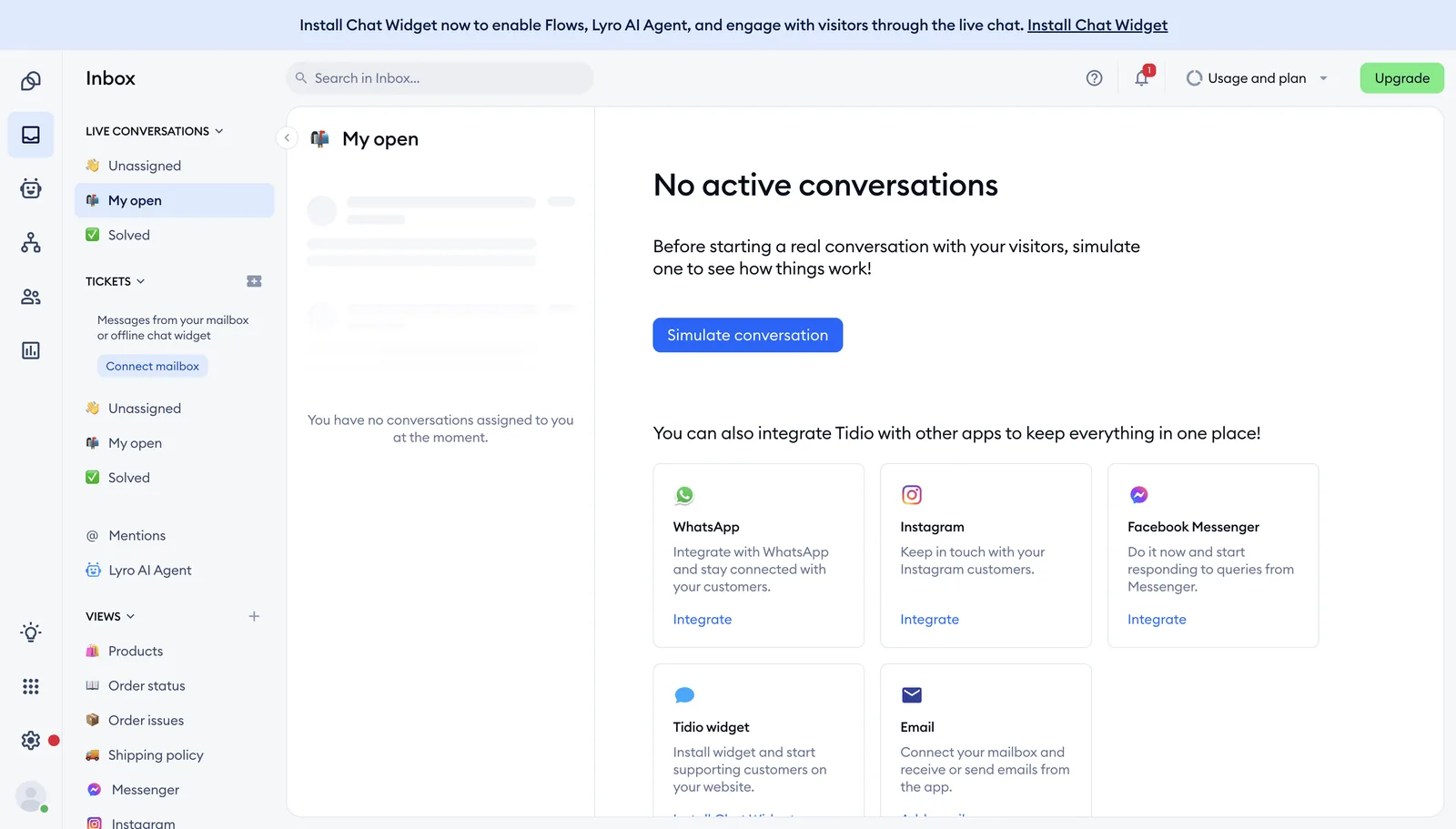Open the Settings gear icon
The width and height of the screenshot is (1456, 829).
click(31, 741)
